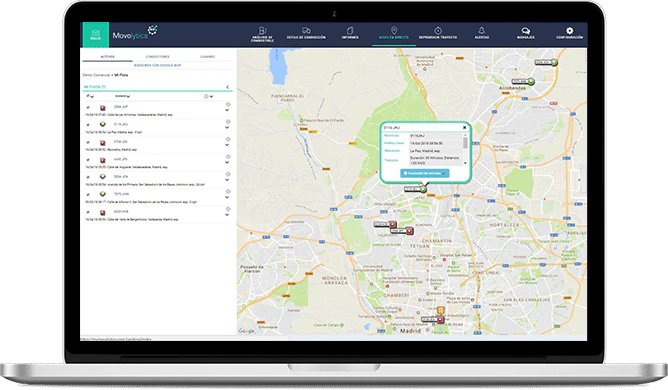668x390 pixels.
Task: Expand details chevron for 4490 JPS row
Action: point(227,162)
